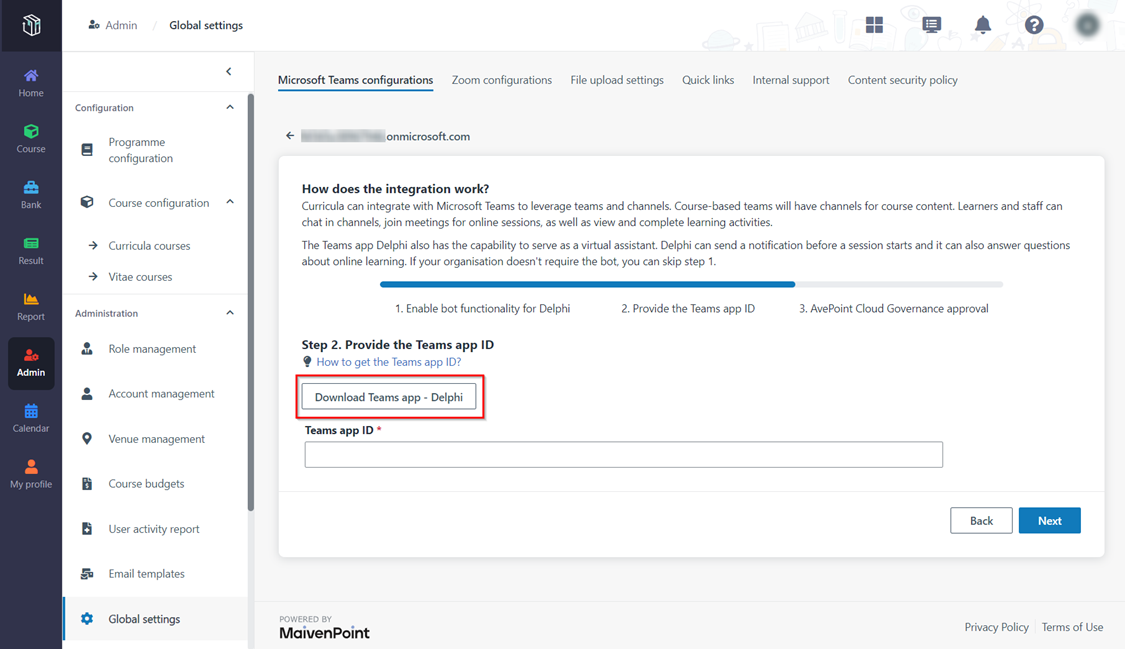Click the setup steps progress bar
Image resolution: width=1125 pixels, height=649 pixels.
click(x=692, y=285)
